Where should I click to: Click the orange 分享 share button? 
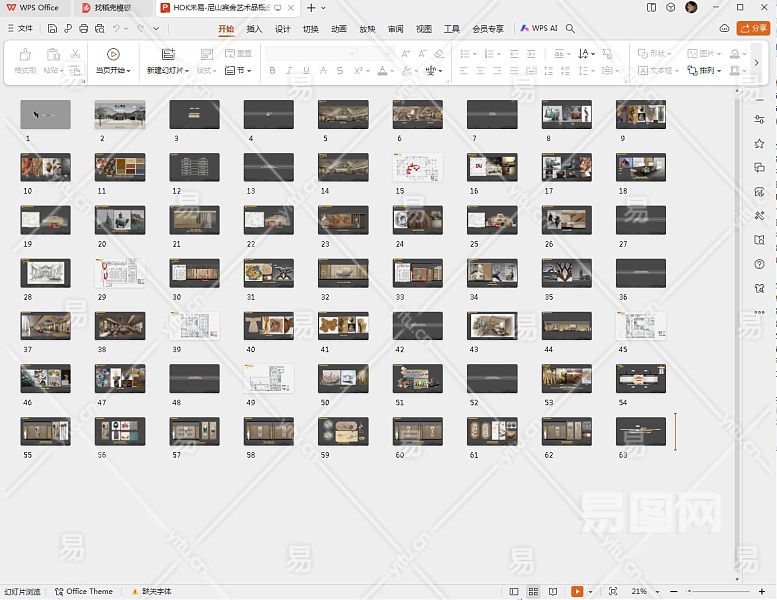754,29
